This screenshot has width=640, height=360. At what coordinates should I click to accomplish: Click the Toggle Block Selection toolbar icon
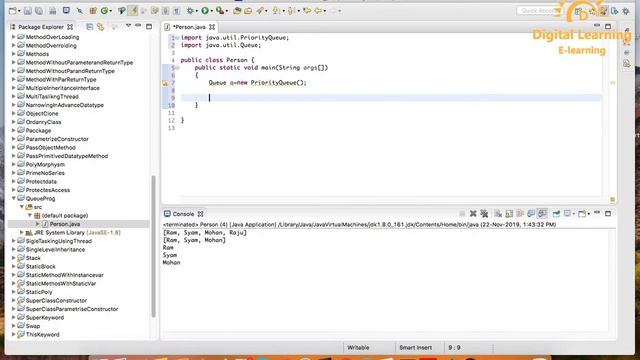tap(165, 11)
